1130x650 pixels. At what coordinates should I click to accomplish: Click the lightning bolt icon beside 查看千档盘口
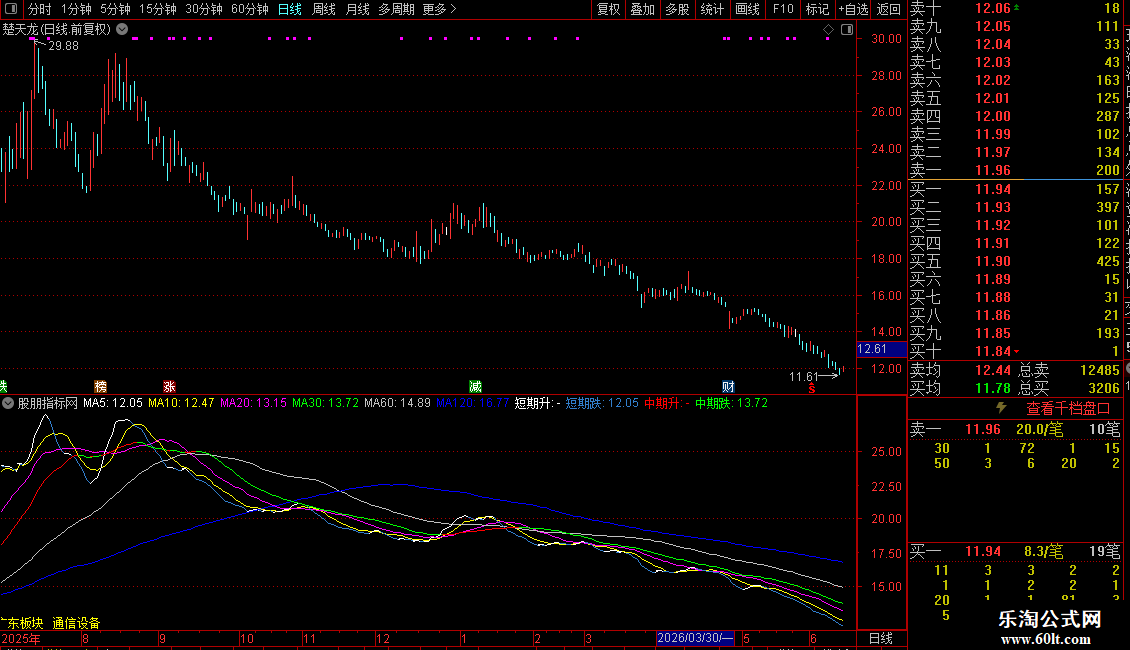(1001, 408)
